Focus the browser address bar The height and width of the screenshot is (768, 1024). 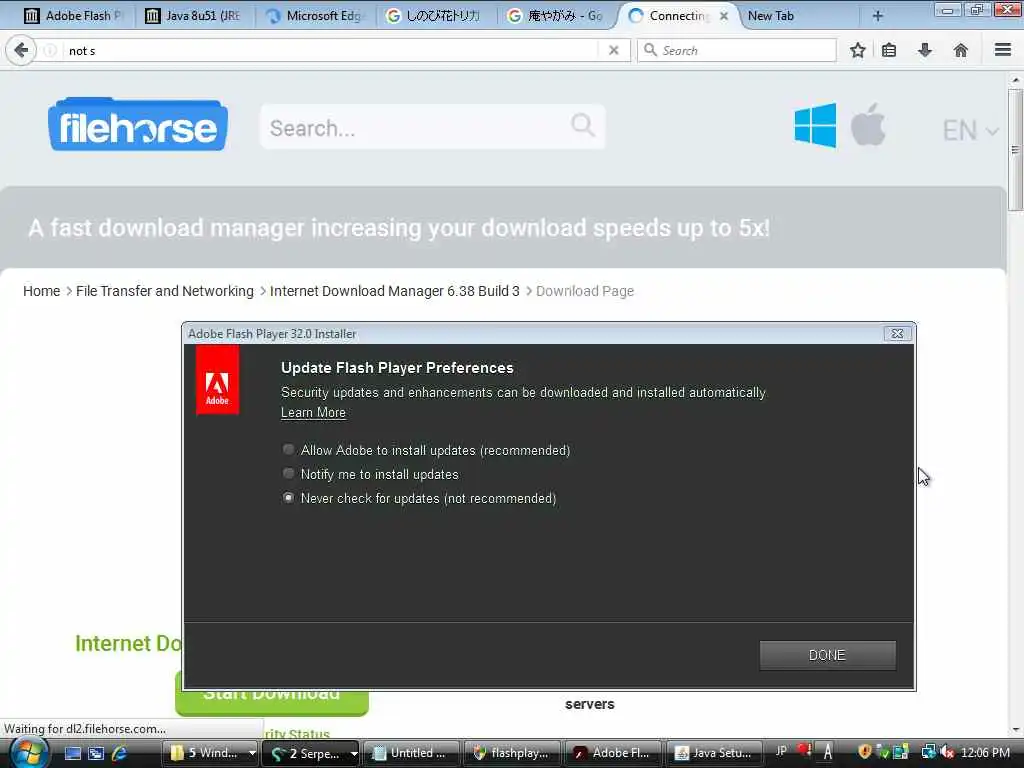tap(330, 50)
